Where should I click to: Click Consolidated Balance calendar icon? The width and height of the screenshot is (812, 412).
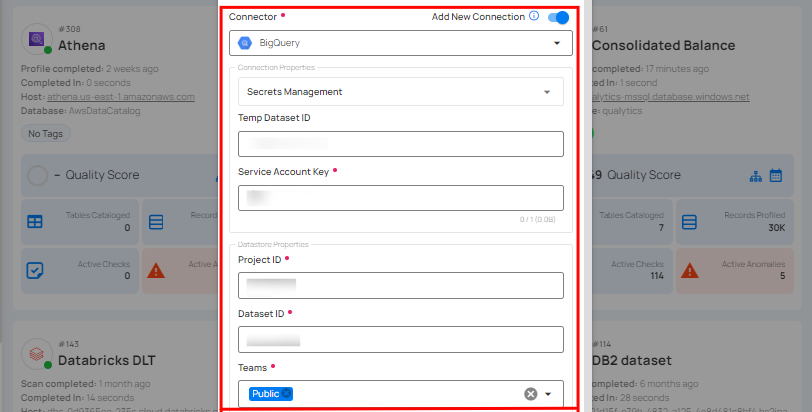(776, 175)
